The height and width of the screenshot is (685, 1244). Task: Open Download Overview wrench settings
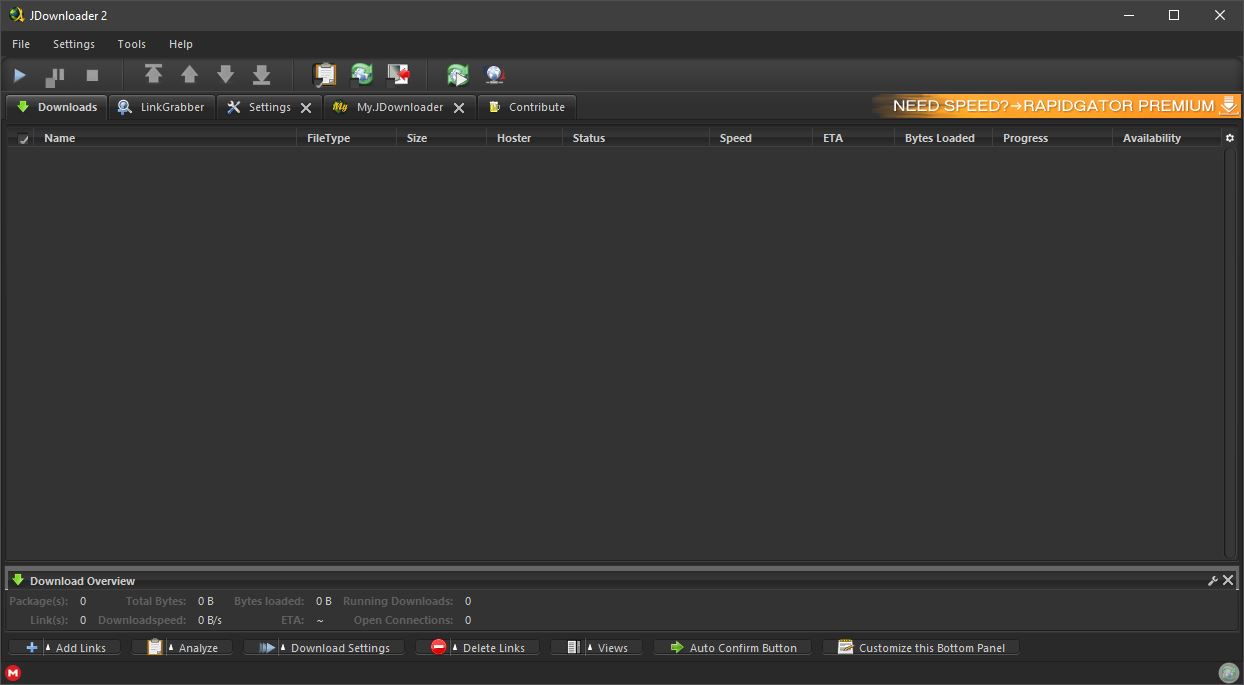[x=1213, y=580]
